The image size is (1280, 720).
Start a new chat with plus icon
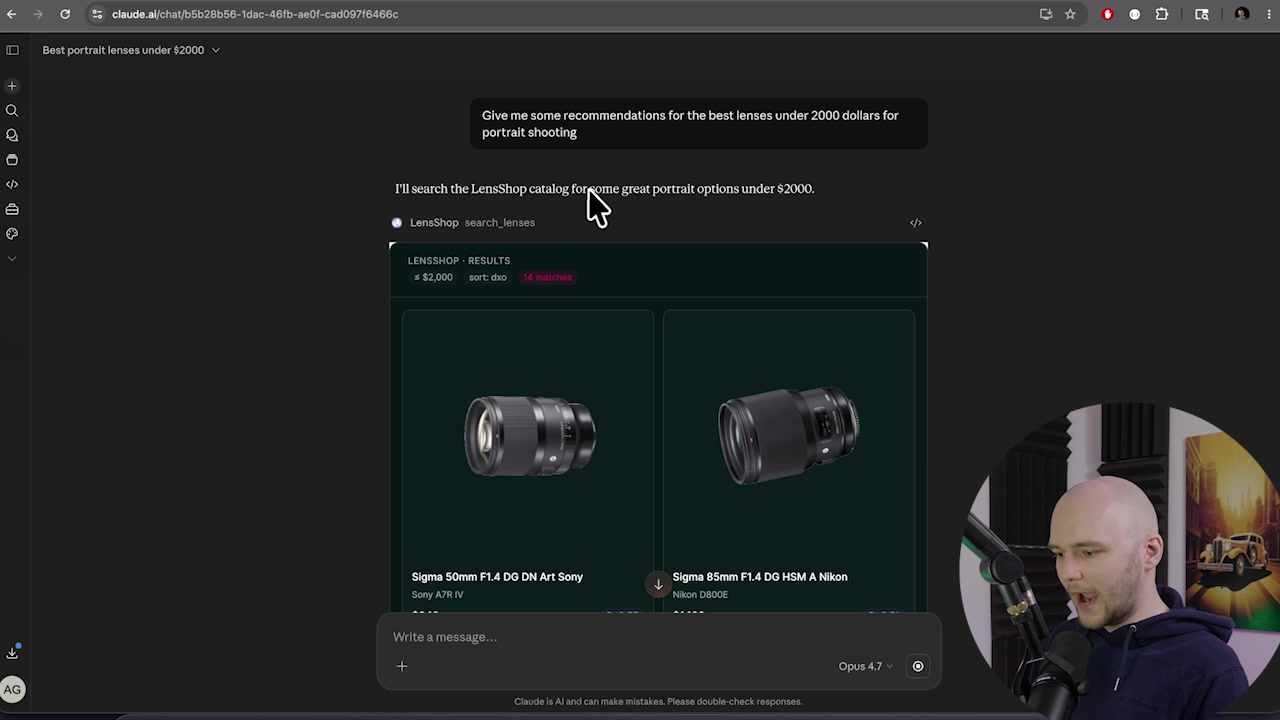pos(12,86)
